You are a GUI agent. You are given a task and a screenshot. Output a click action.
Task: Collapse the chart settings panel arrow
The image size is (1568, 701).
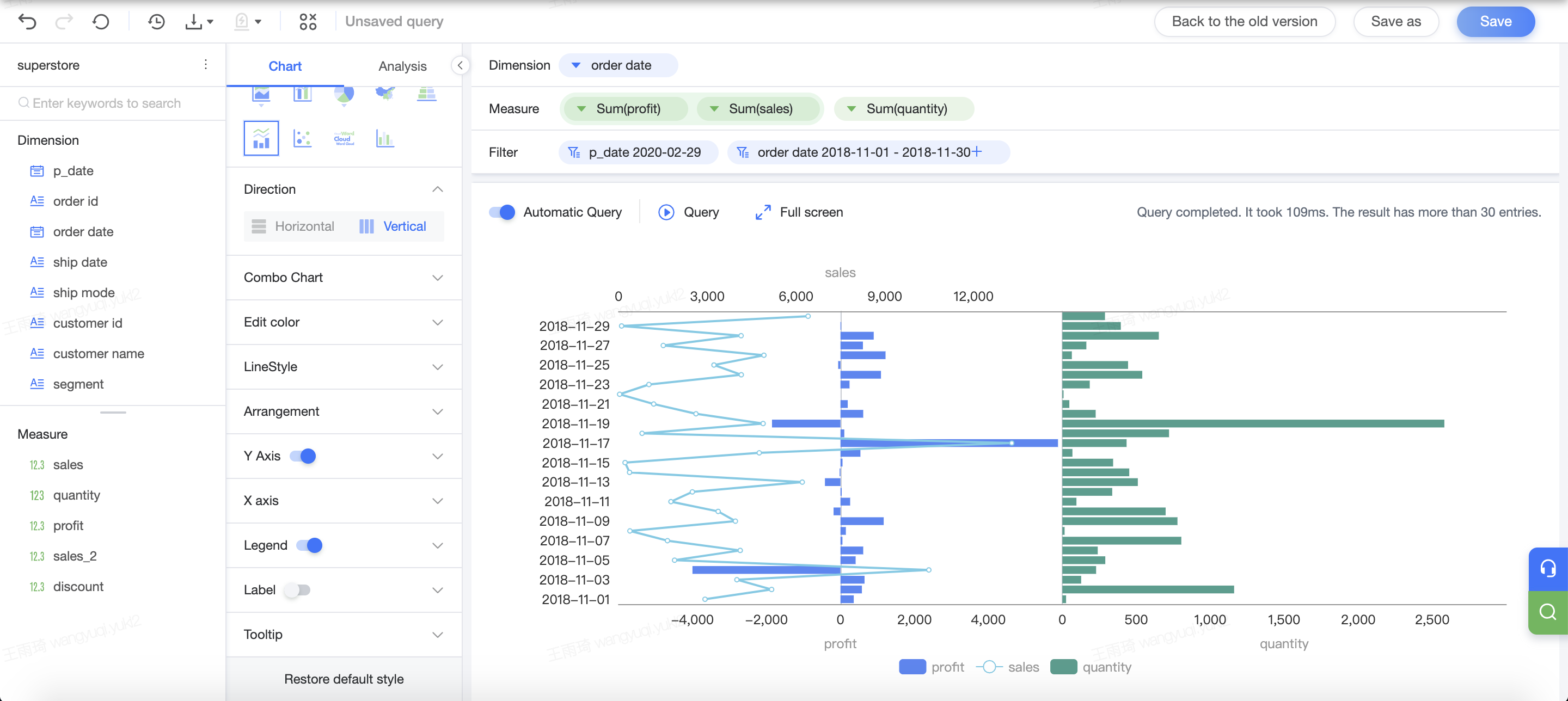pyautogui.click(x=460, y=65)
